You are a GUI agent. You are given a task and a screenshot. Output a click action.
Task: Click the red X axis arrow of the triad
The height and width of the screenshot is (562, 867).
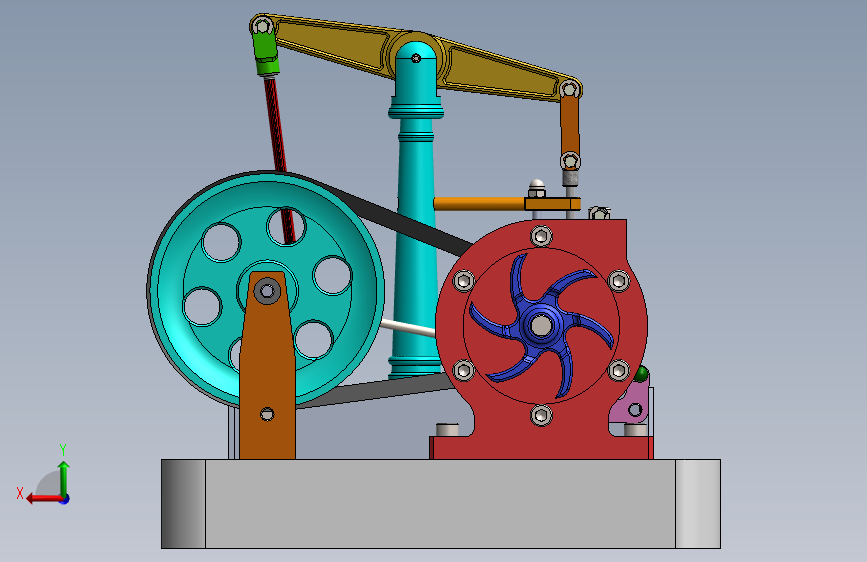[43, 499]
